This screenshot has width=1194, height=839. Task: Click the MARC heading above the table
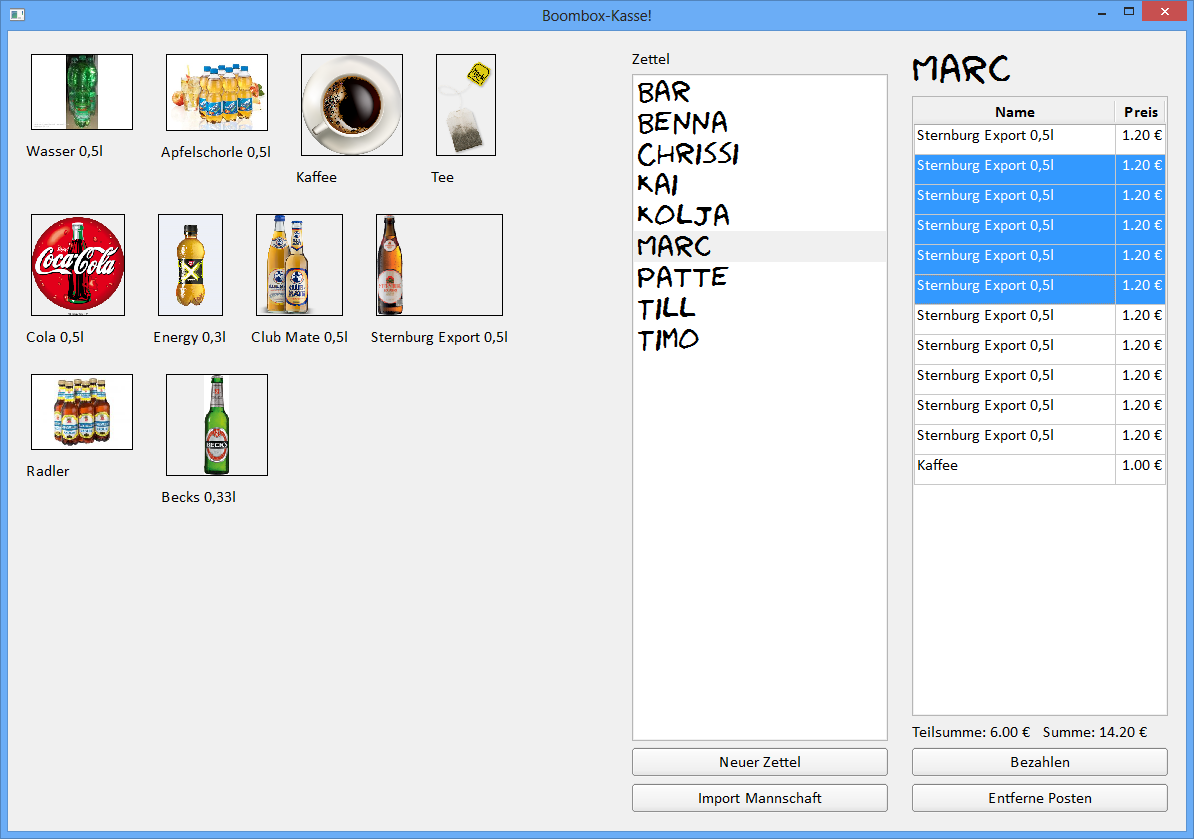(x=961, y=69)
